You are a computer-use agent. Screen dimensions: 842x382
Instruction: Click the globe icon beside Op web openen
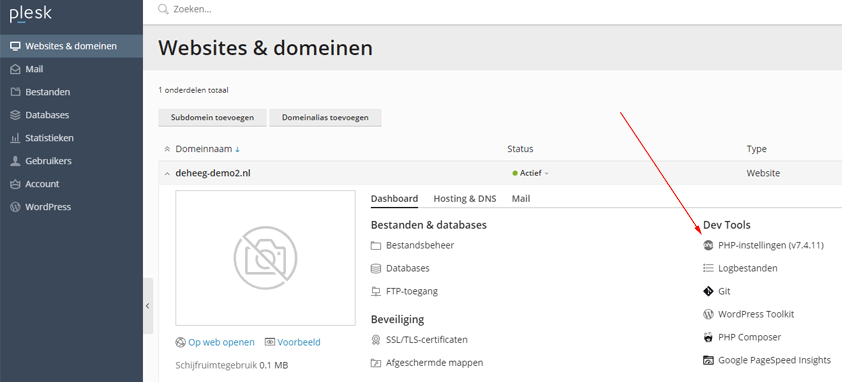tap(180, 342)
